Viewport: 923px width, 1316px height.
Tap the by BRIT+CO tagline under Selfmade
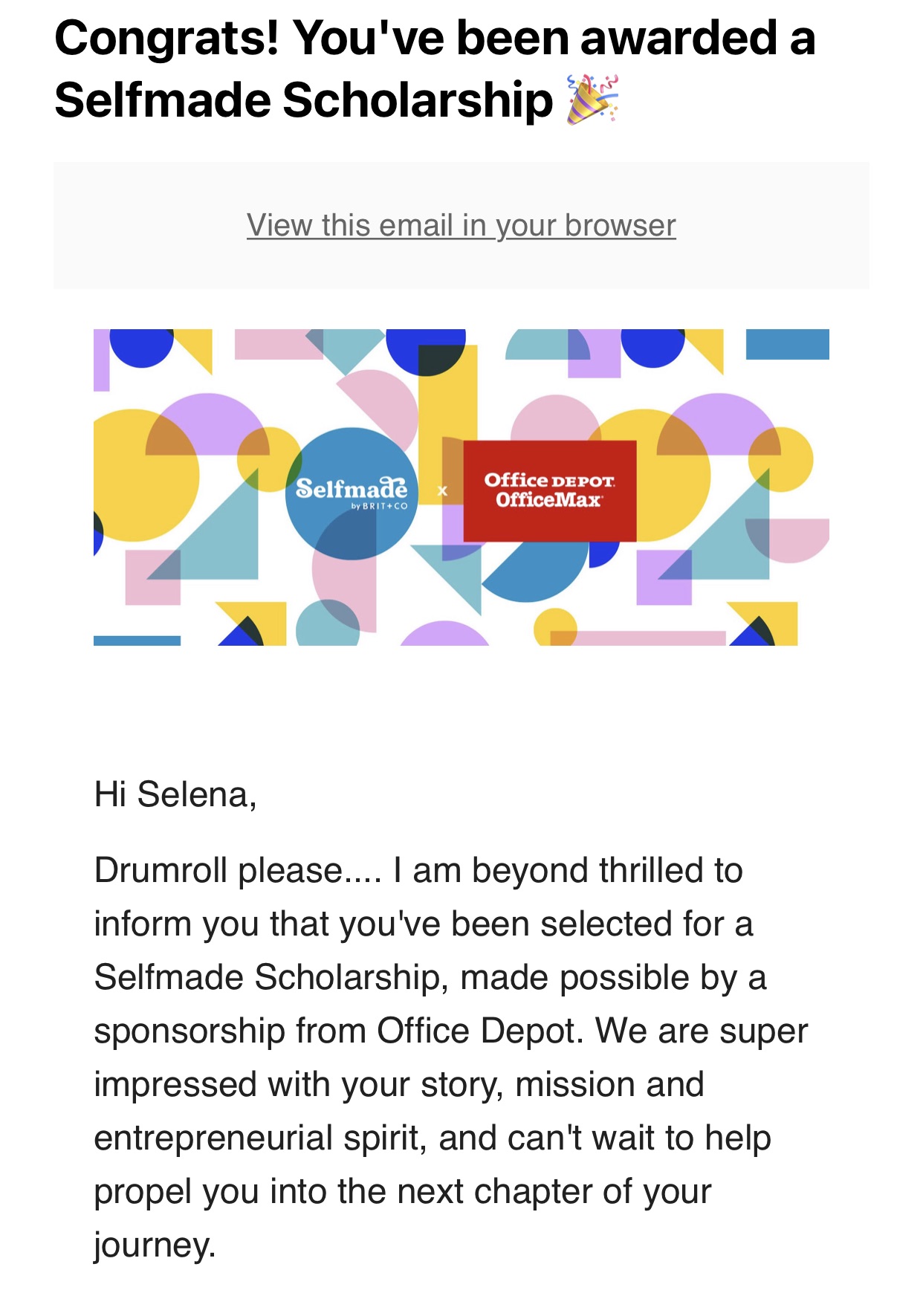[379, 506]
